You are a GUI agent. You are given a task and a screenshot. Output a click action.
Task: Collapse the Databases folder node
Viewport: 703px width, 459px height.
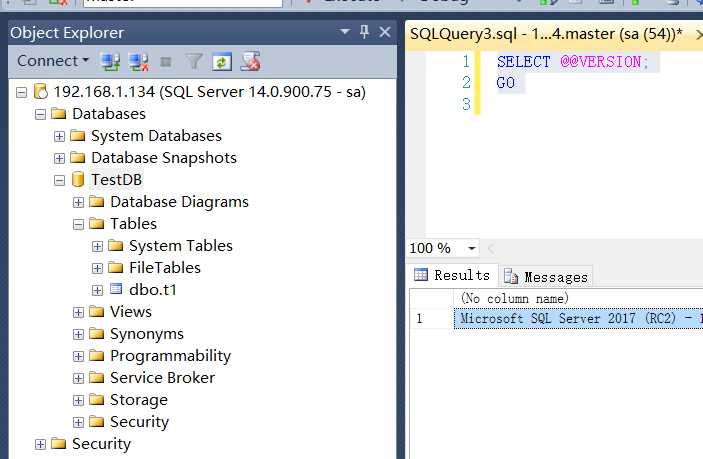click(40, 114)
